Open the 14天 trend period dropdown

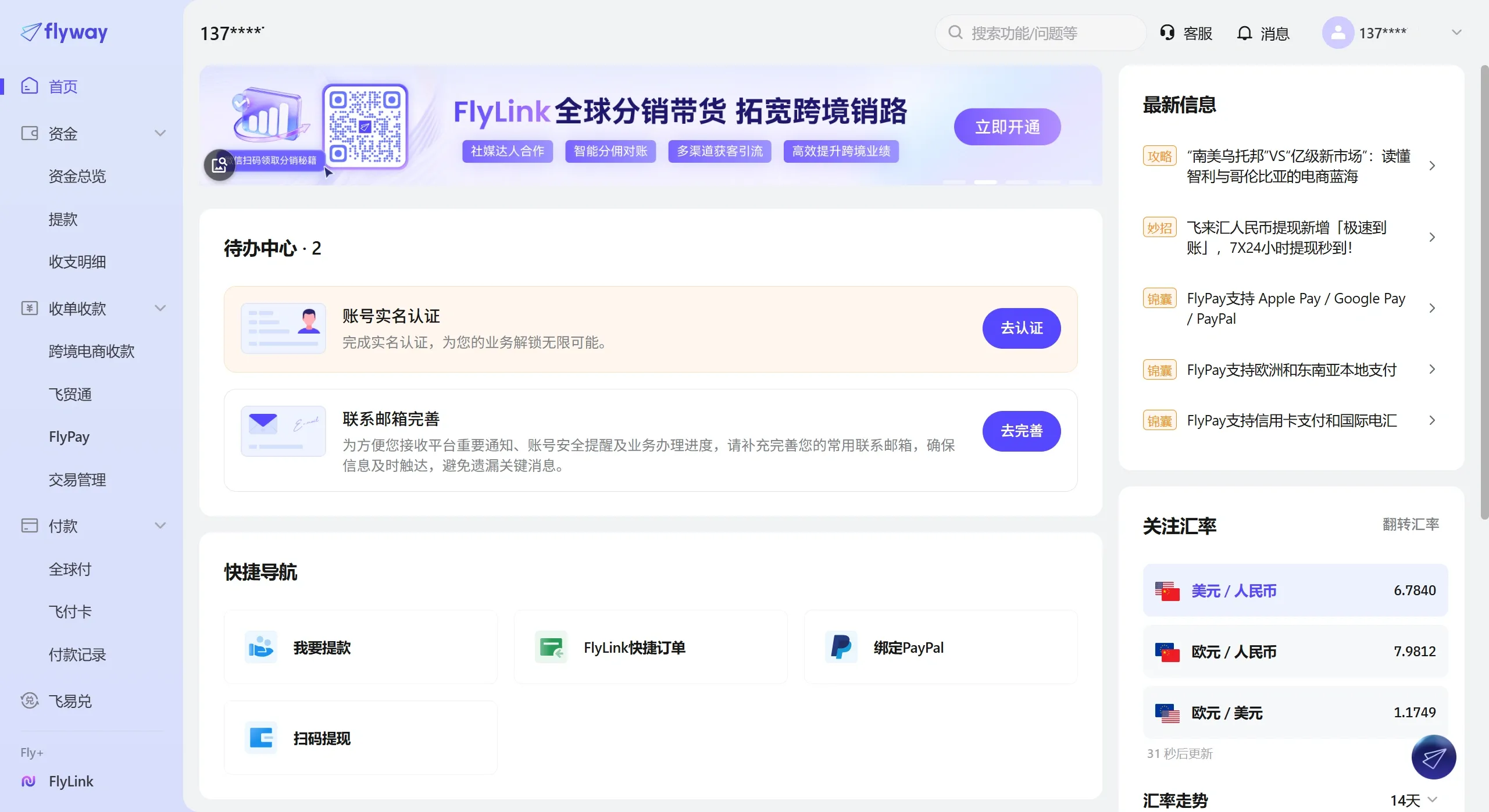pyautogui.click(x=1413, y=800)
